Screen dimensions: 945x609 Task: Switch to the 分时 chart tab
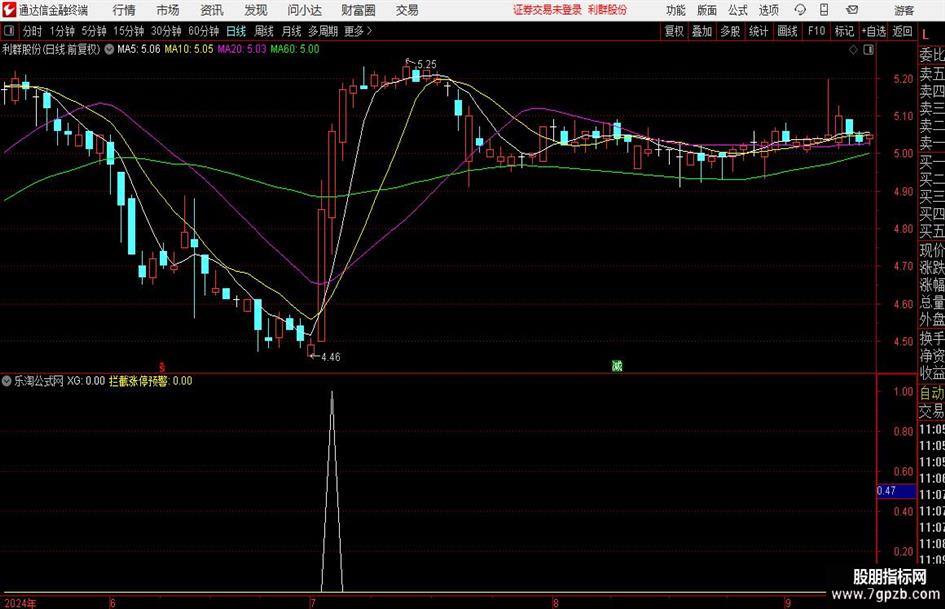33,31
